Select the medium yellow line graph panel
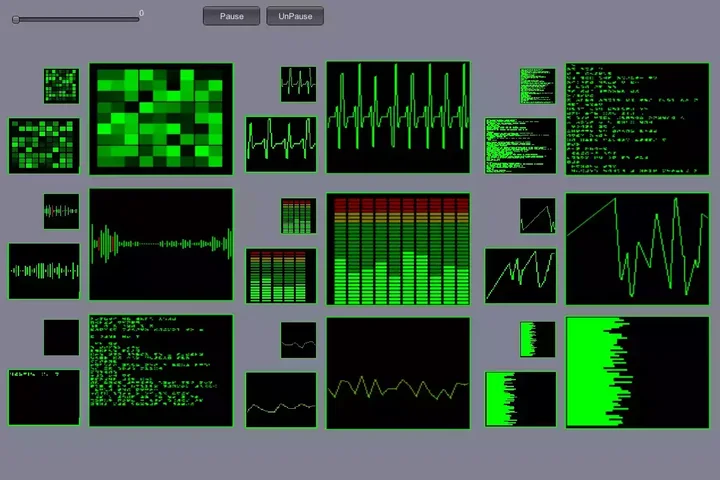Screen dimensions: 720x480 [x=281, y=400]
